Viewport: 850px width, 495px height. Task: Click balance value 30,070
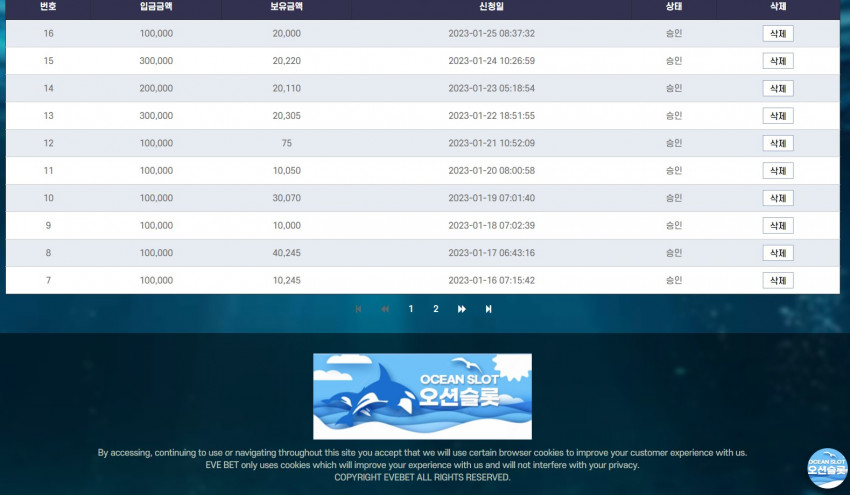tap(286, 198)
